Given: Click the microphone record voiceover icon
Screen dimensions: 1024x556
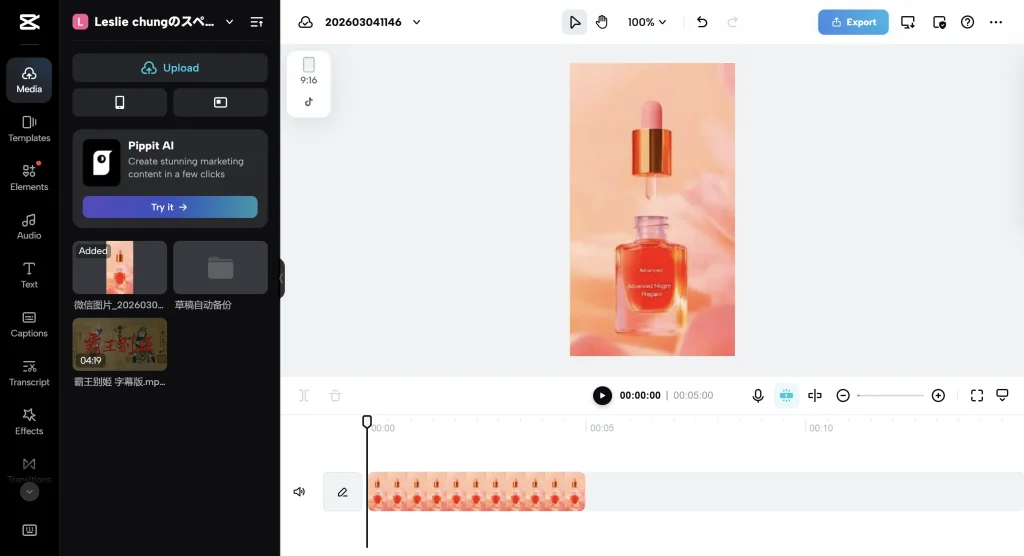Looking at the screenshot, I should point(758,396).
